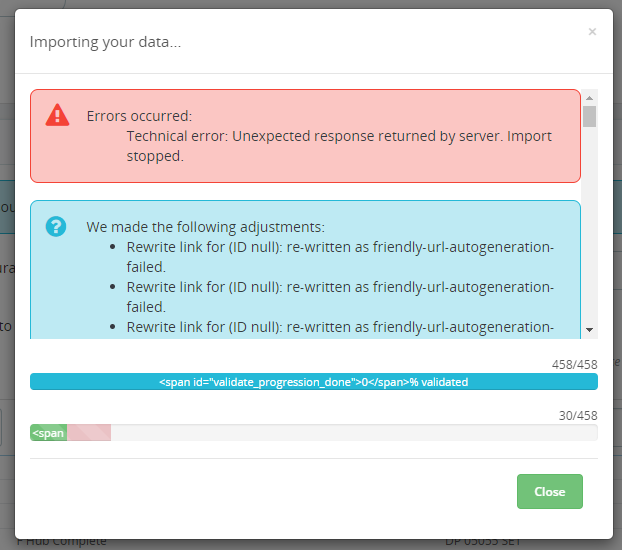The width and height of the screenshot is (622, 550).
Task: Click the scrollbar thumb in the message list
Action: (590, 116)
